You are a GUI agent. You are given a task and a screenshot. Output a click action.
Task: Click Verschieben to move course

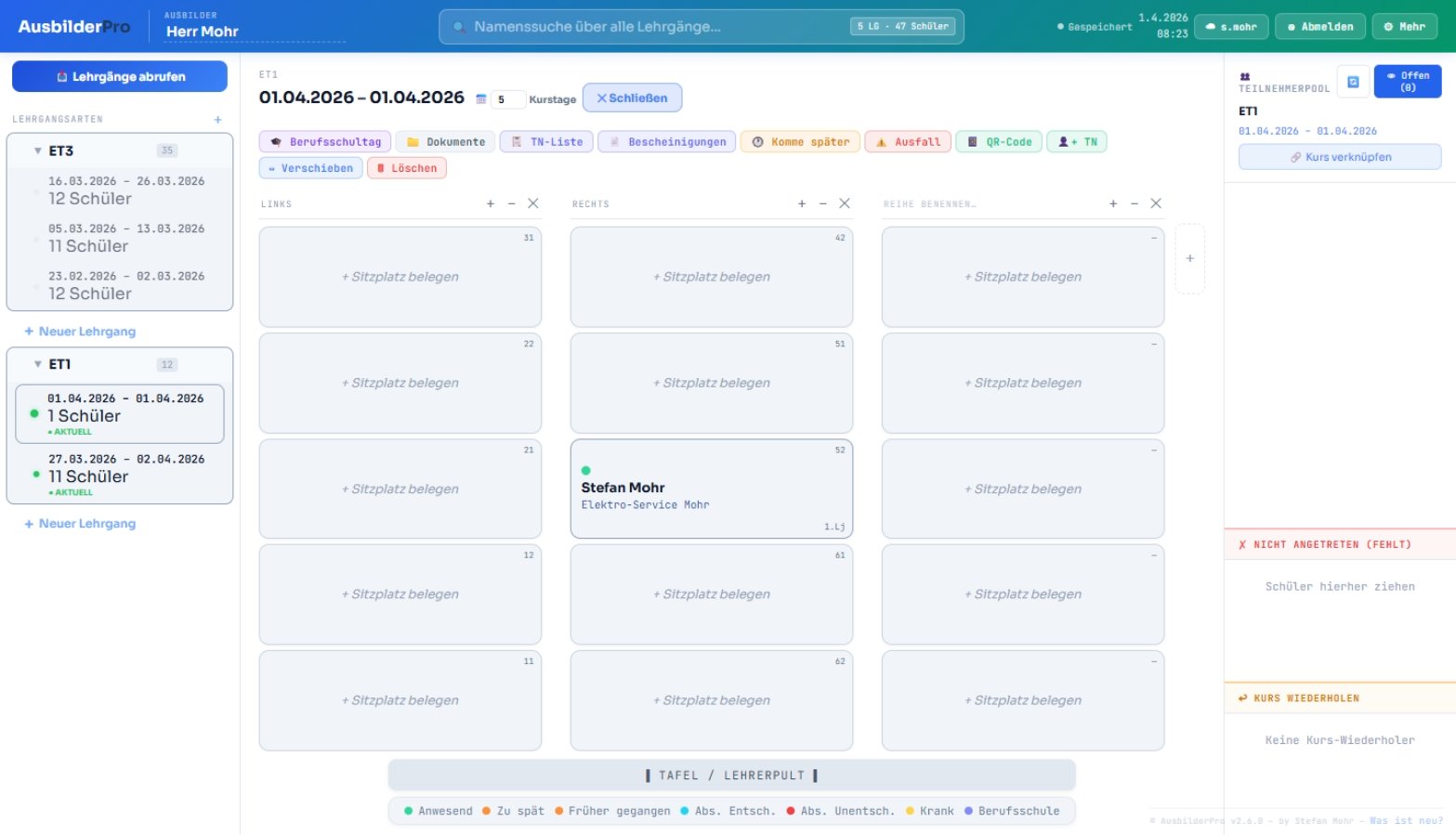click(x=310, y=168)
